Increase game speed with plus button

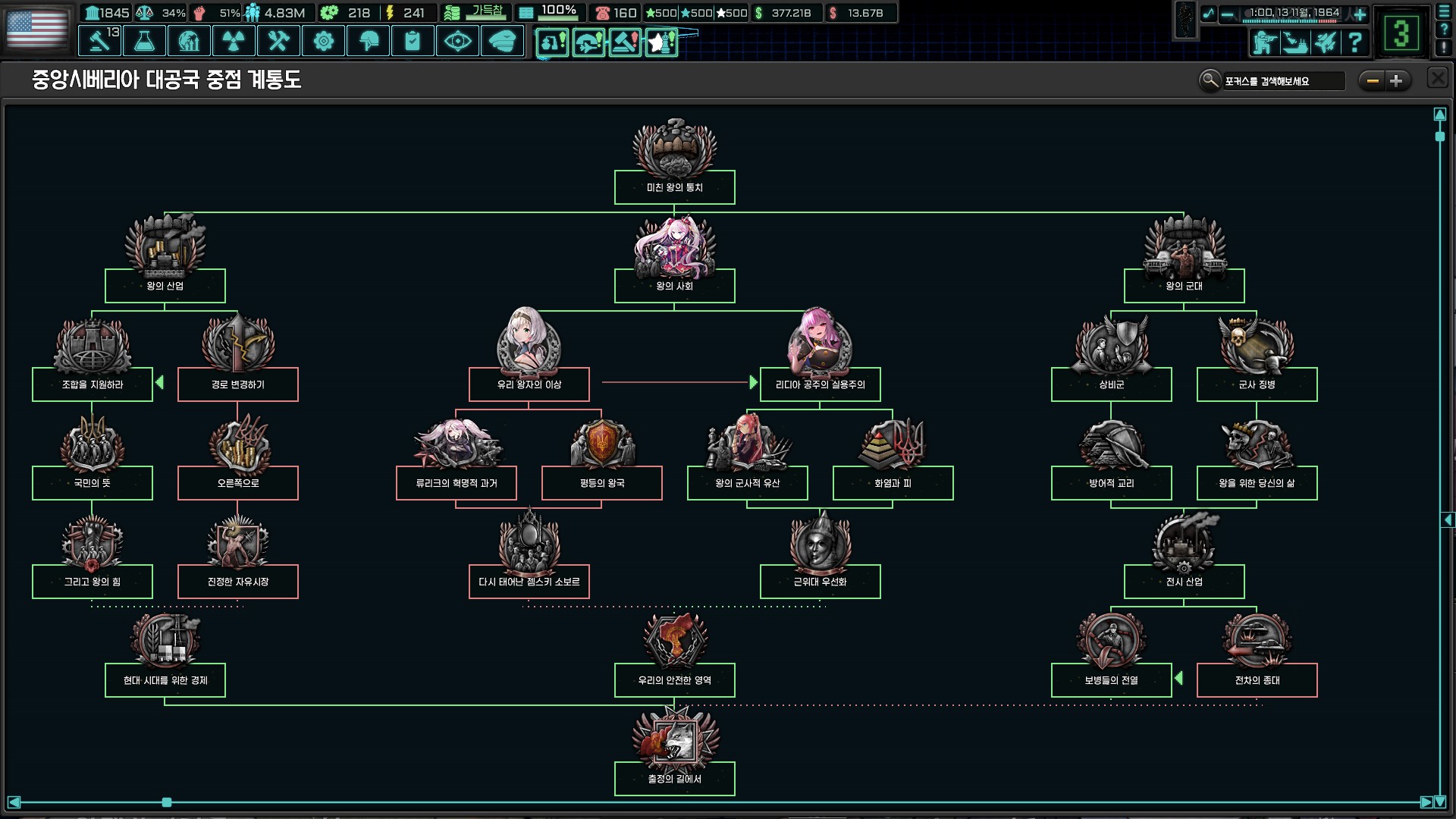click(x=1360, y=14)
